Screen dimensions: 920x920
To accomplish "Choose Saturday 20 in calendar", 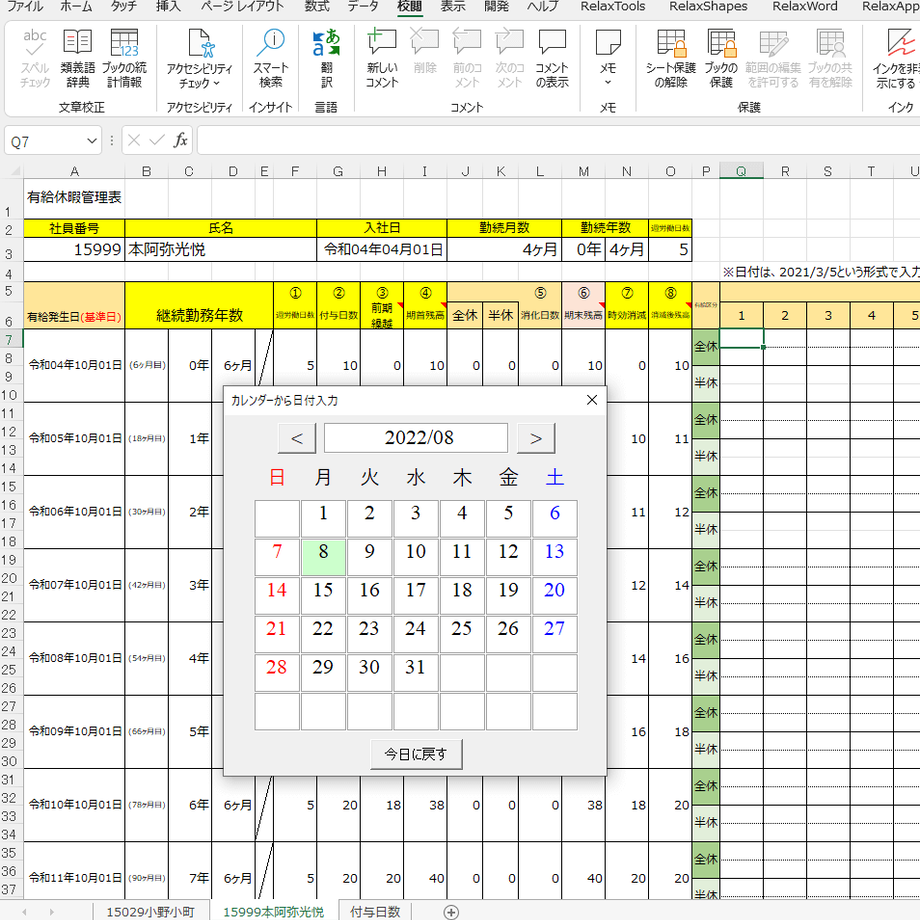I will point(554,595).
